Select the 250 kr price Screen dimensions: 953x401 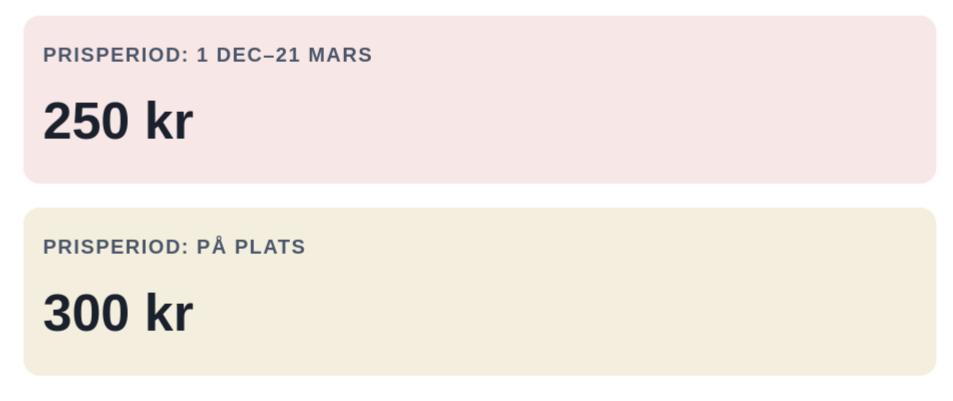(x=117, y=122)
